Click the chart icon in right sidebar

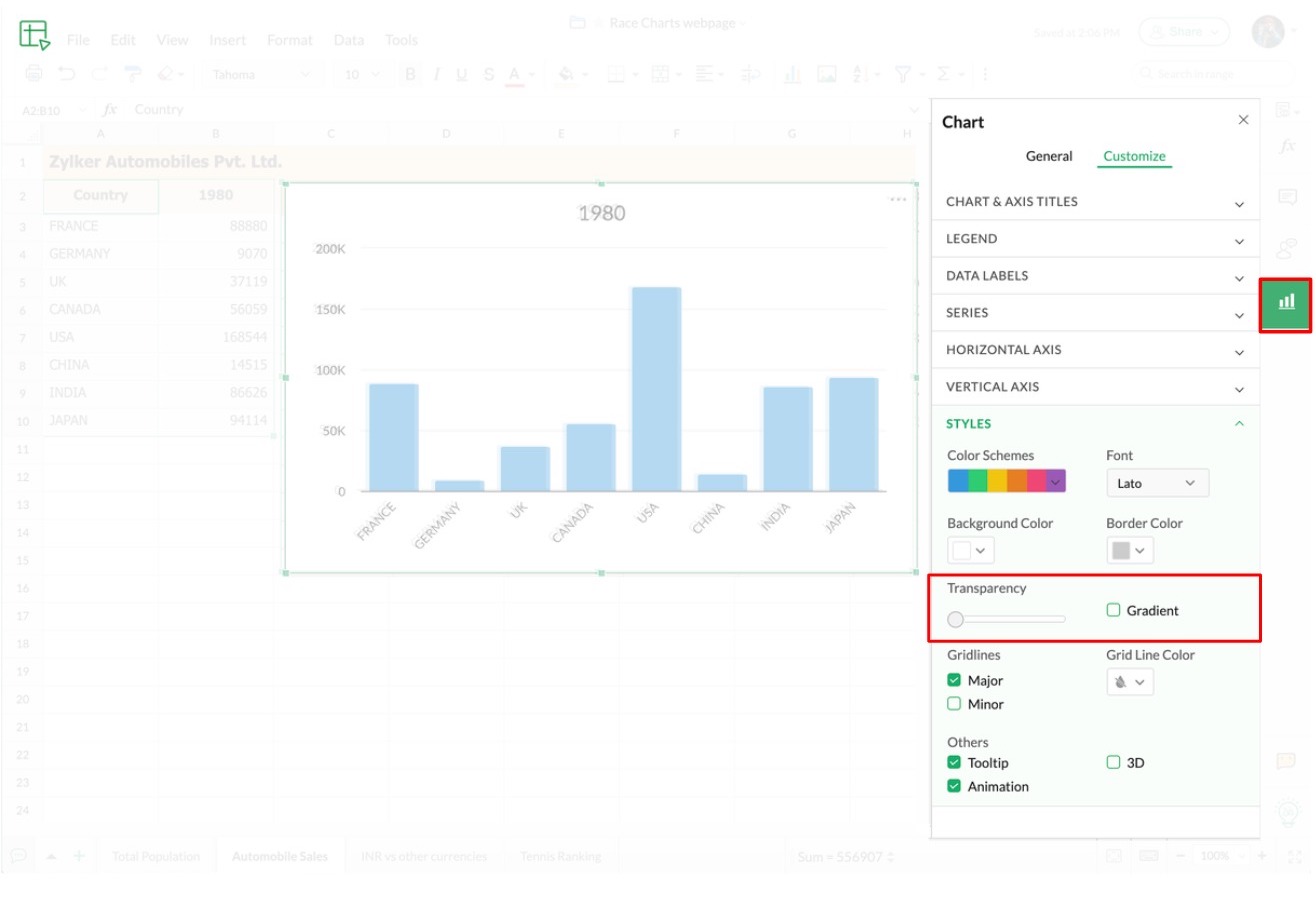tap(1286, 302)
